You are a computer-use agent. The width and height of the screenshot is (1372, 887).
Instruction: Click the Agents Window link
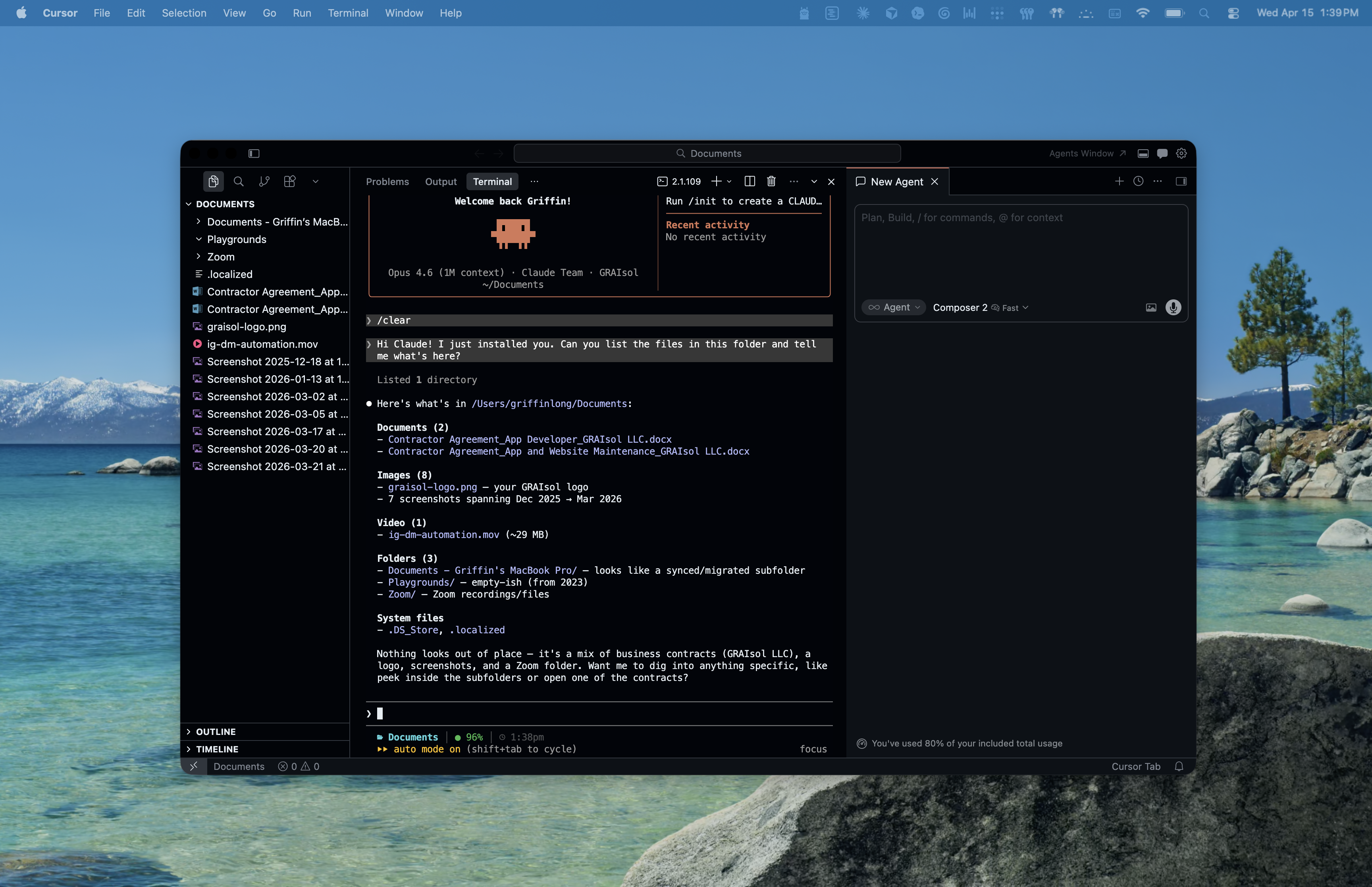coord(1087,153)
